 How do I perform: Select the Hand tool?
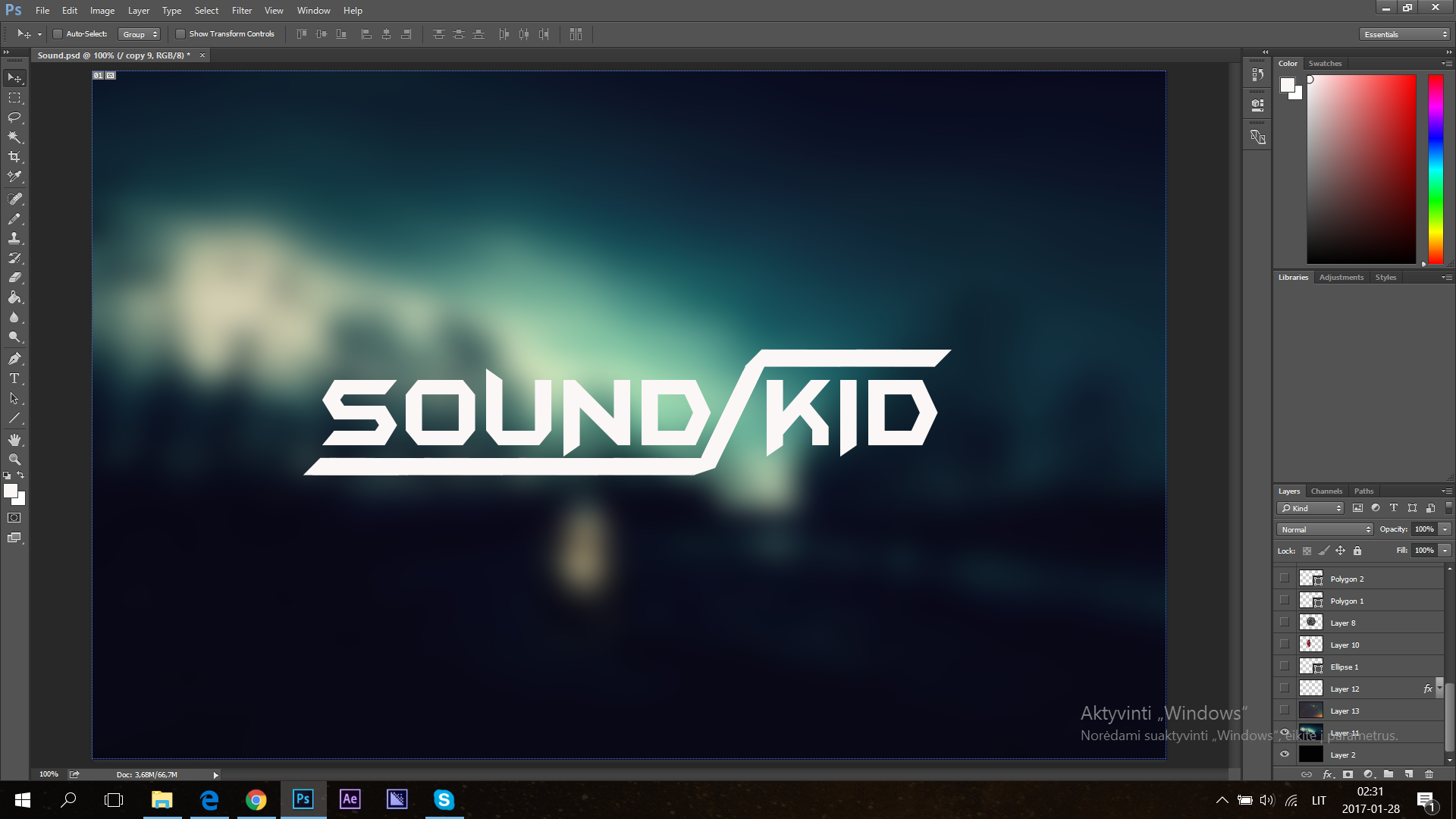click(14, 440)
